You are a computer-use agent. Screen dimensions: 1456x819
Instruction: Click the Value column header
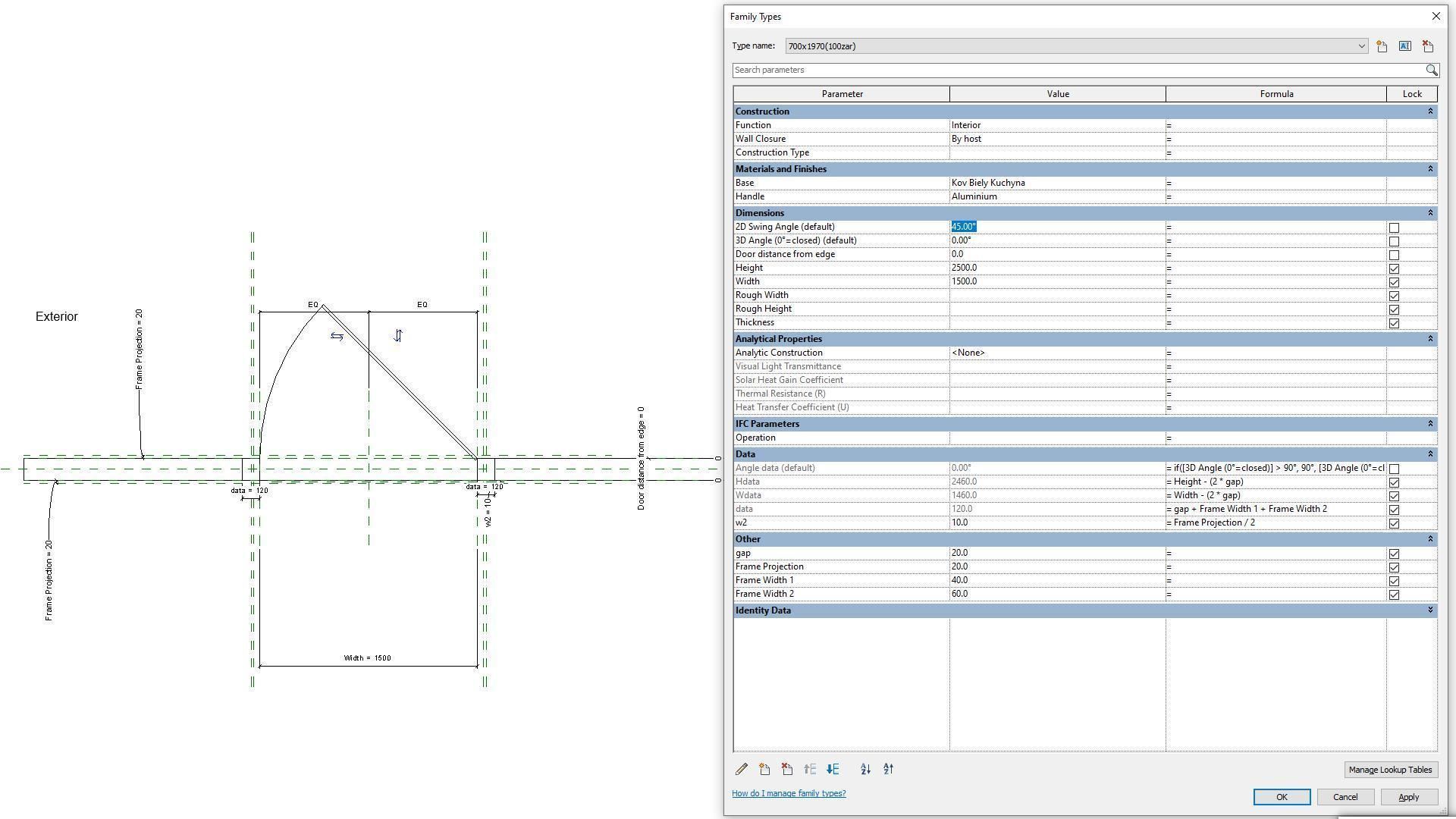(1057, 94)
